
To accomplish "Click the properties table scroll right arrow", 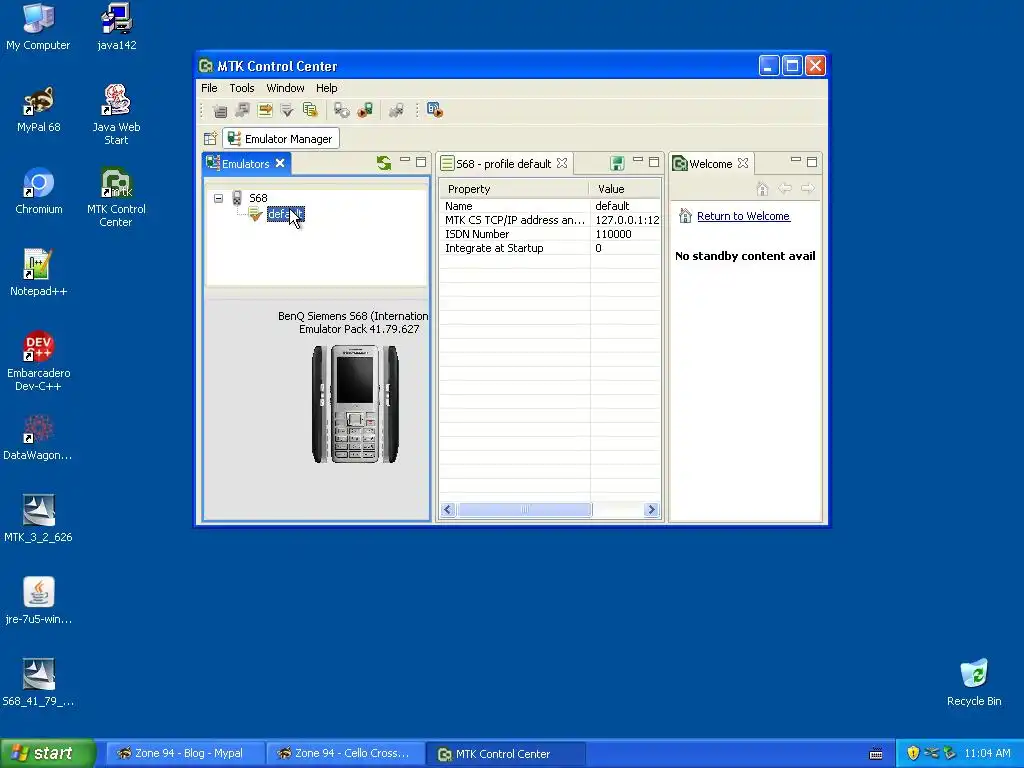I will point(651,509).
